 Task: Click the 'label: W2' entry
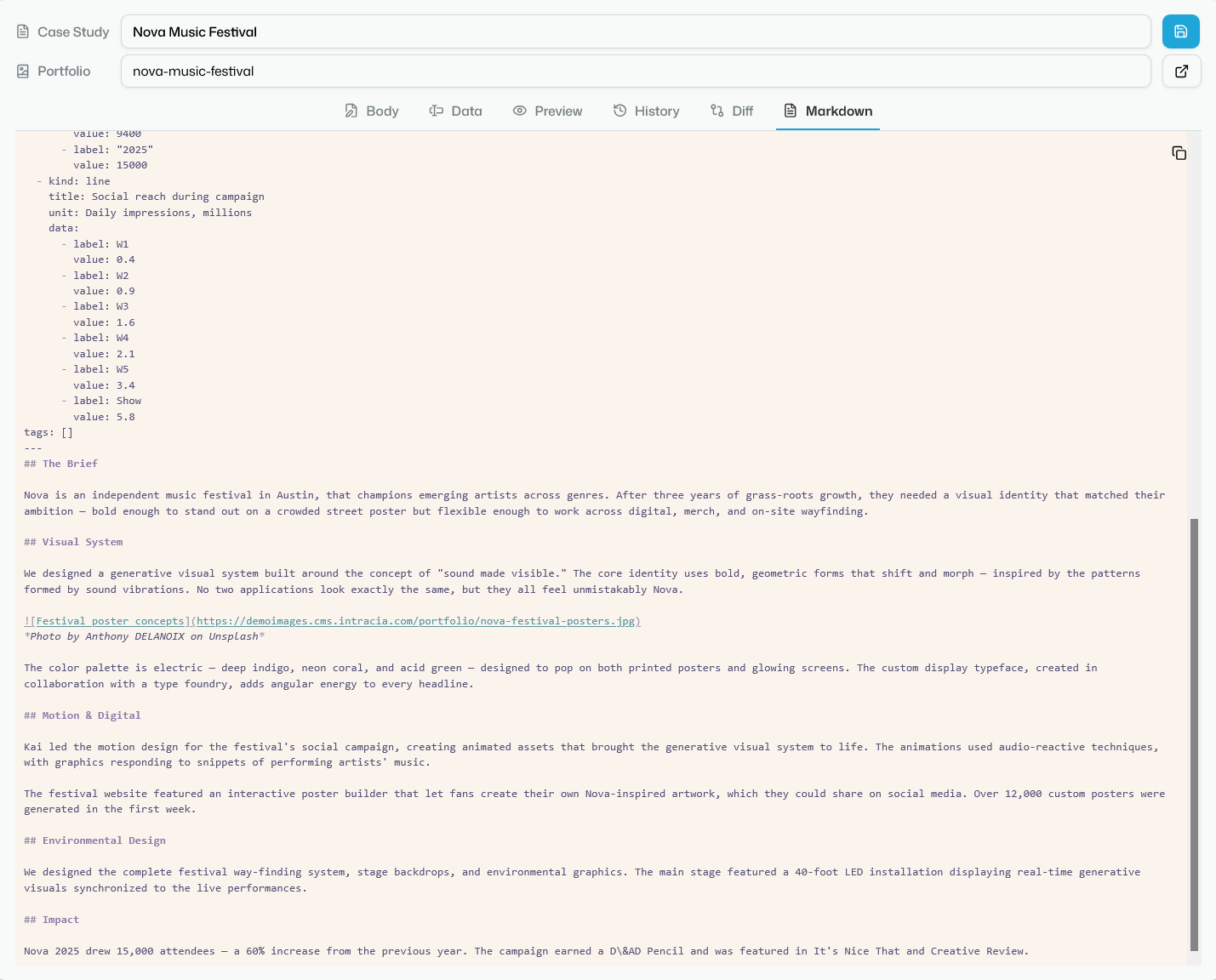(x=101, y=276)
